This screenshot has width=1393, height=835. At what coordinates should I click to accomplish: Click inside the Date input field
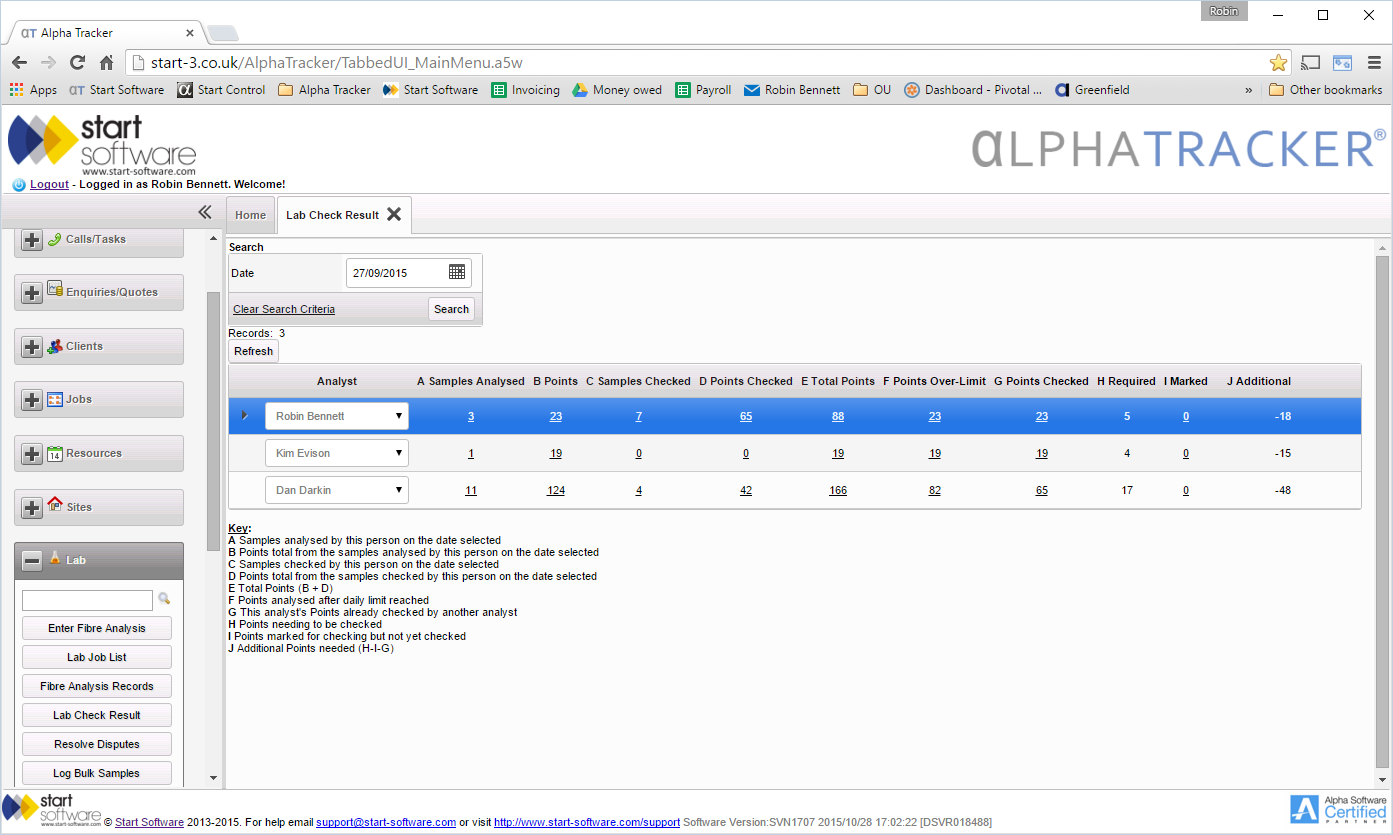[x=395, y=271]
